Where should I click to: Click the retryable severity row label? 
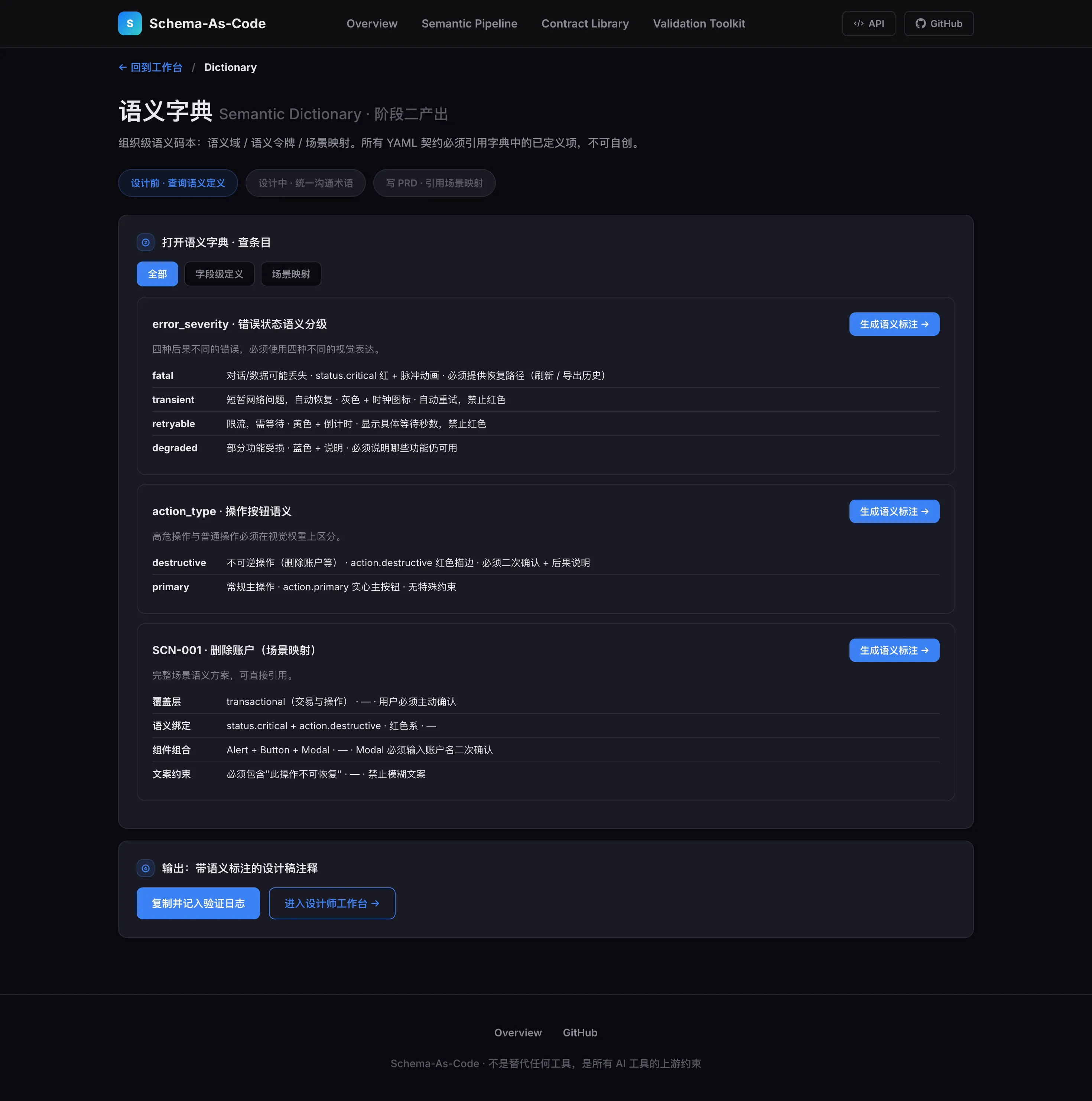(174, 424)
